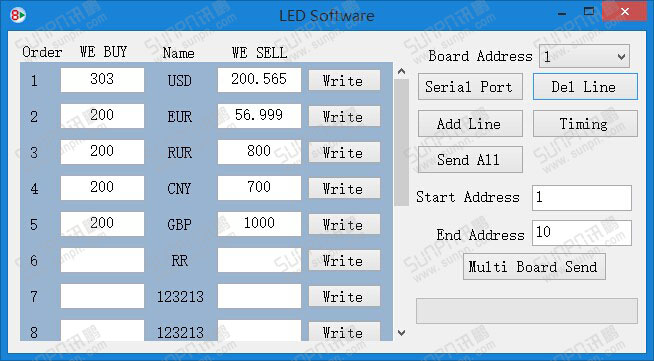Open the Board Address dropdown
This screenshot has height=361, width=654.
584,56
